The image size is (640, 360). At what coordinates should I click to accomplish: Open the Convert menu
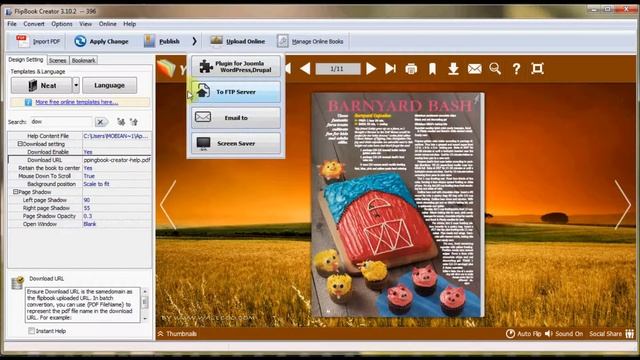(x=34, y=24)
